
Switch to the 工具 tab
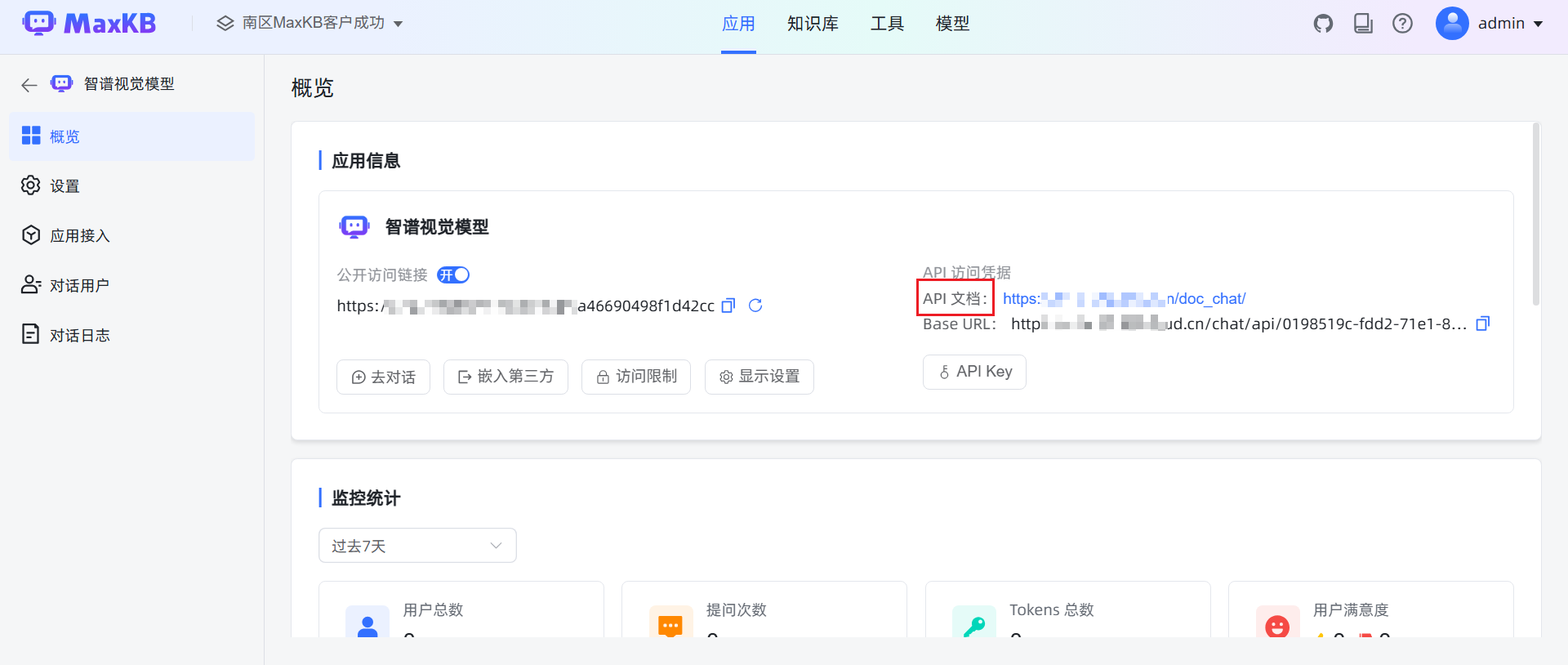point(887,24)
